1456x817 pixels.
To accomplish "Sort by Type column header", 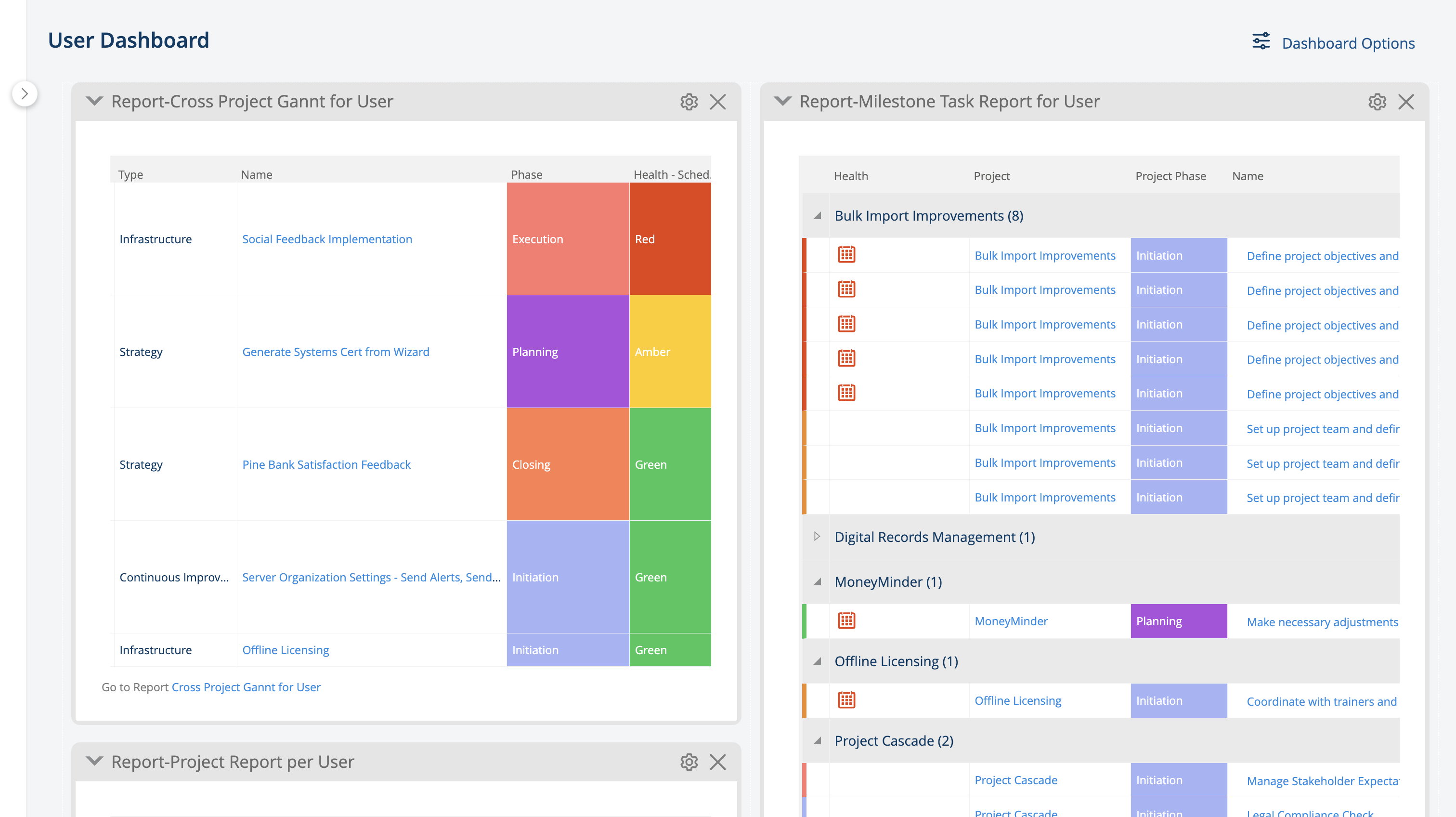I will click(130, 174).
